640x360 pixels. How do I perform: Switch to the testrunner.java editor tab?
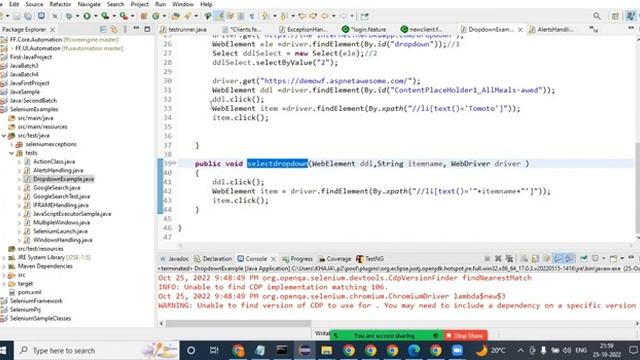[184, 29]
